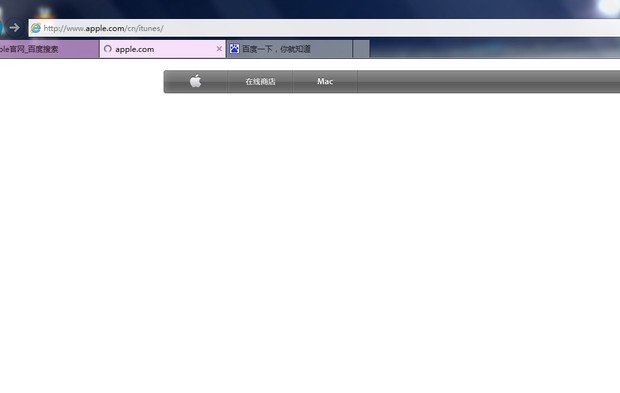Viewport: 620px width, 393px height.
Task: Click the /cn/itunes/ path in the URL
Action: coord(144,28)
